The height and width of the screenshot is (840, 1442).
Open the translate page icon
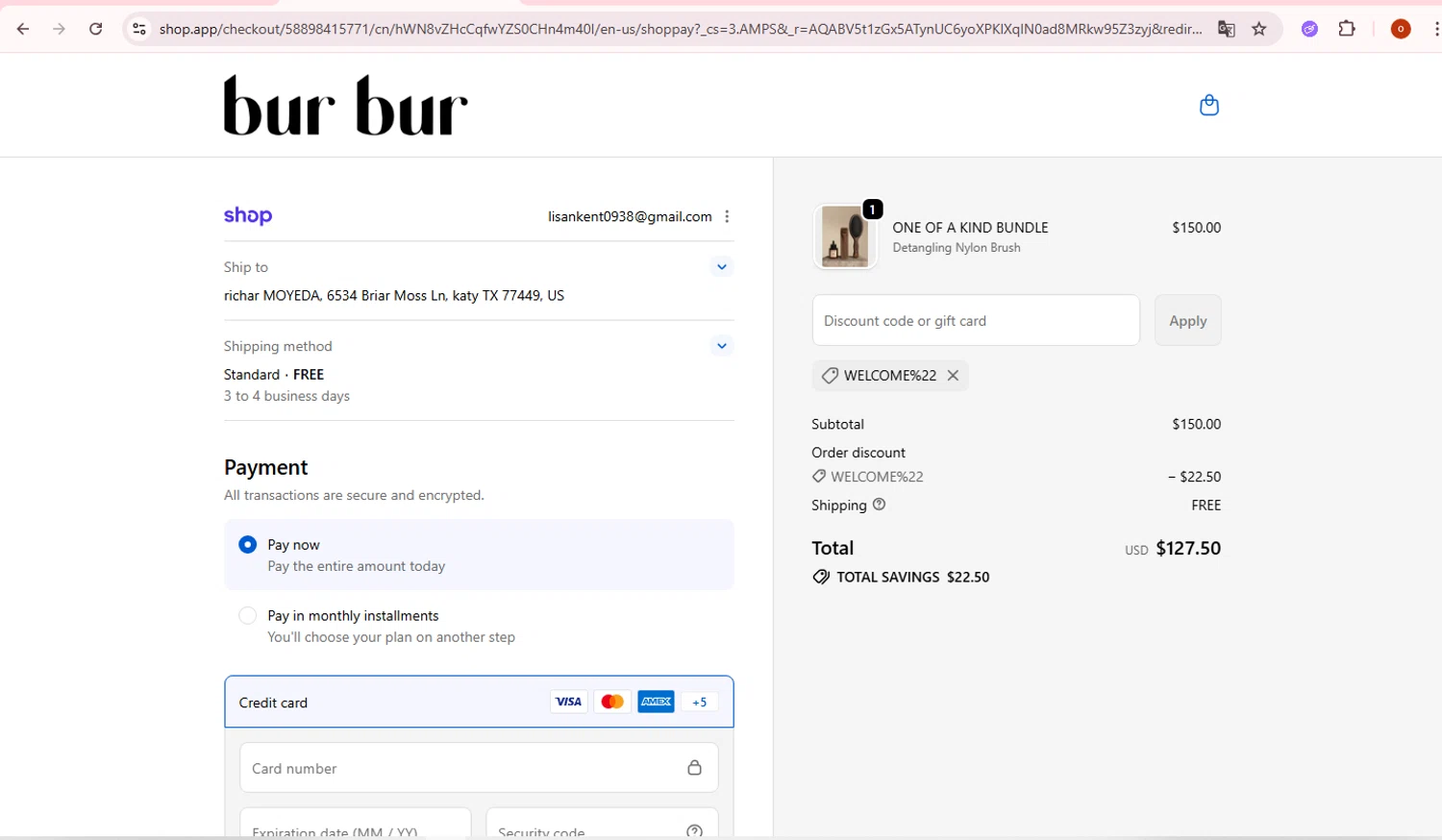coord(1226,29)
